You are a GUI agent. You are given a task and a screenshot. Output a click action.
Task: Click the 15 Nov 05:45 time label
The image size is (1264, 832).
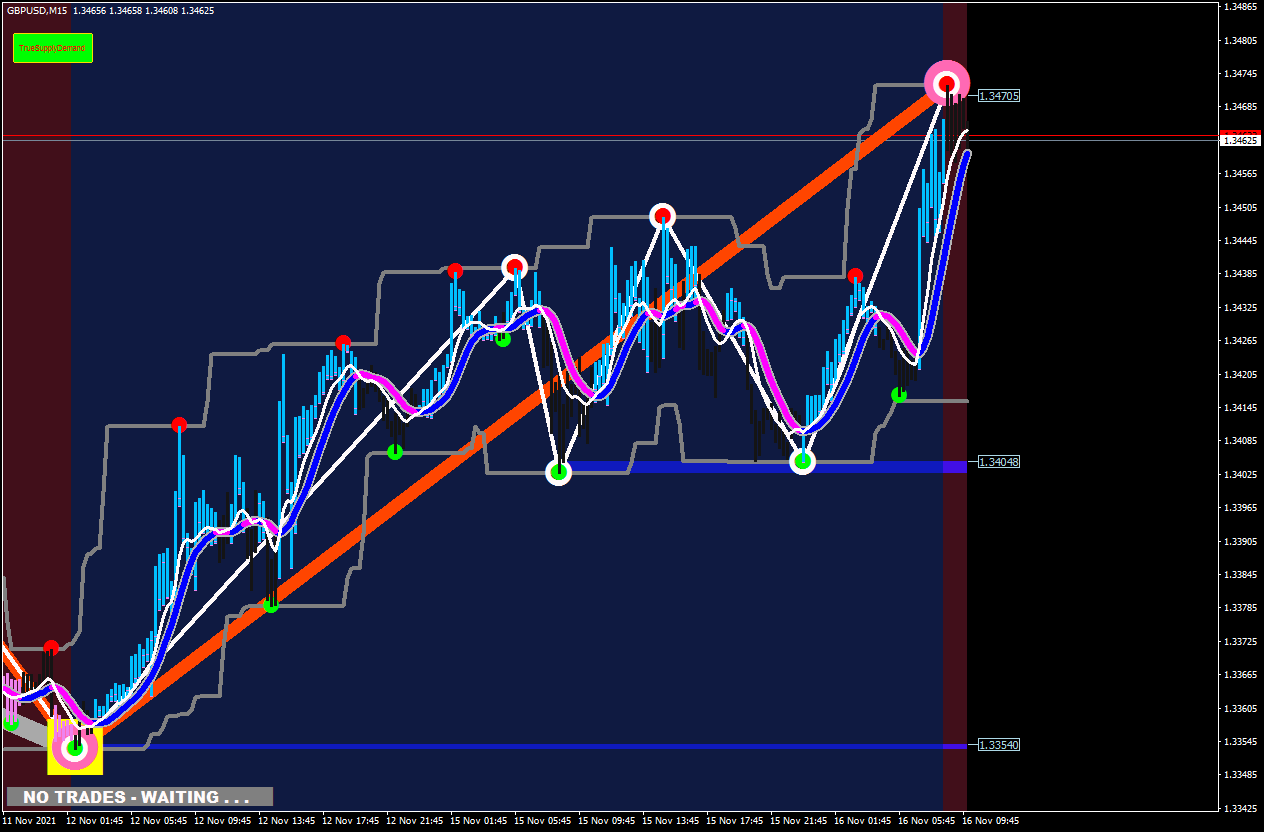click(x=543, y=821)
